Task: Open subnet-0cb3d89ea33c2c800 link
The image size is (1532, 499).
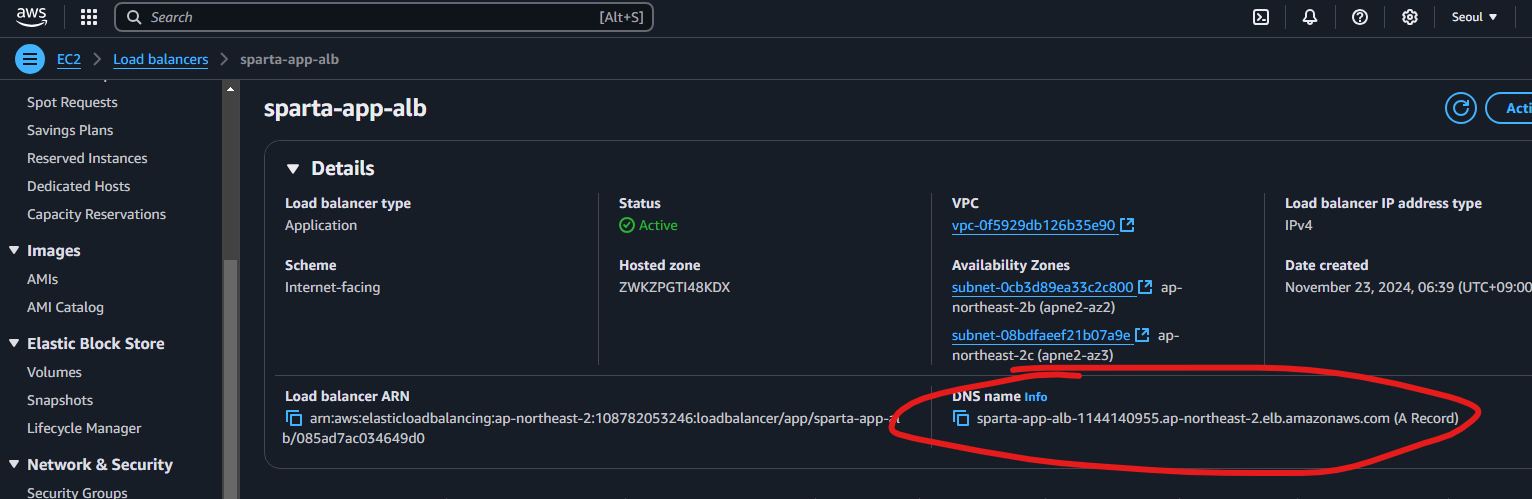Action: [1042, 287]
